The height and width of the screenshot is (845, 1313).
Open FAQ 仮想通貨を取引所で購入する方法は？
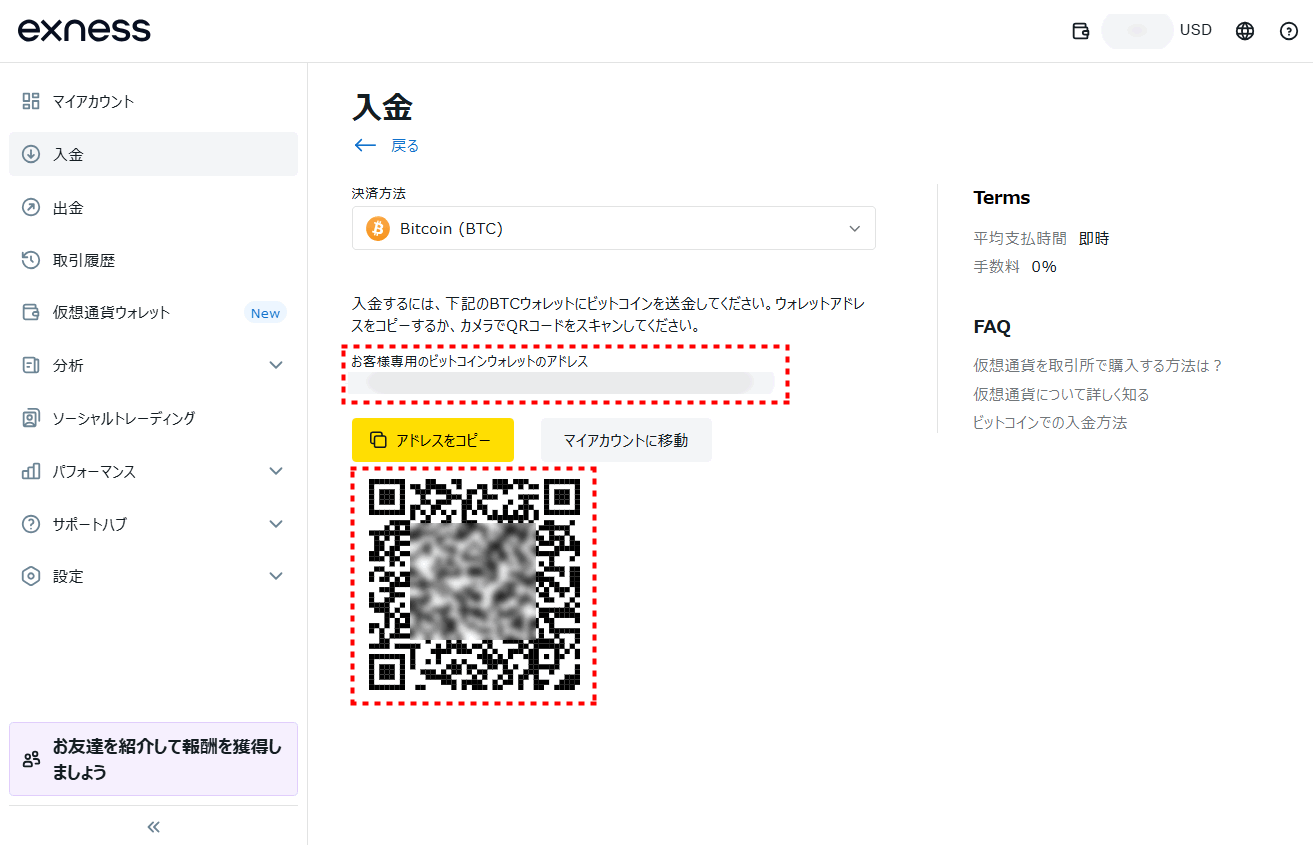coord(1098,365)
